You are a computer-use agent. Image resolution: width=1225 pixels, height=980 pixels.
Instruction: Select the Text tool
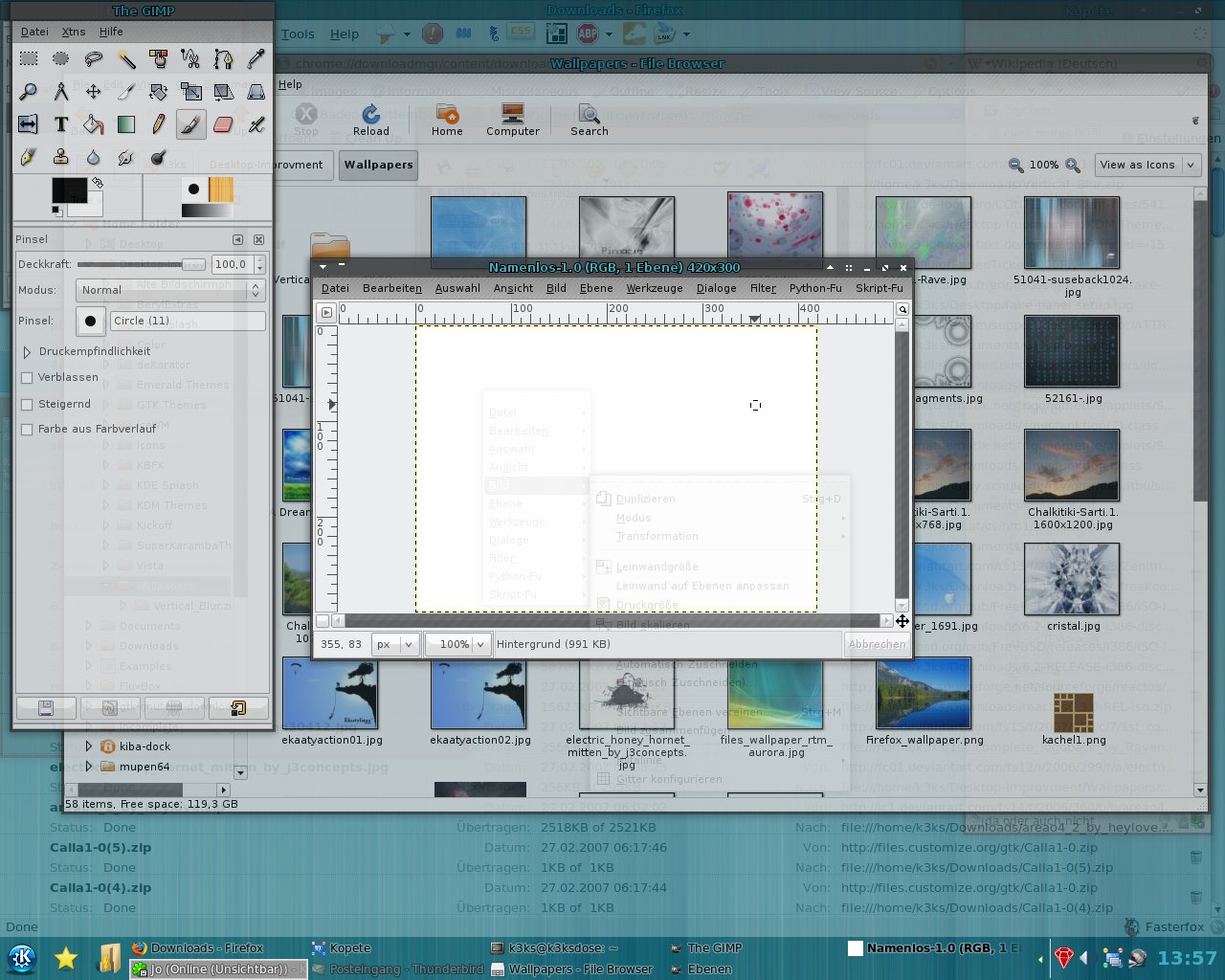click(x=61, y=124)
